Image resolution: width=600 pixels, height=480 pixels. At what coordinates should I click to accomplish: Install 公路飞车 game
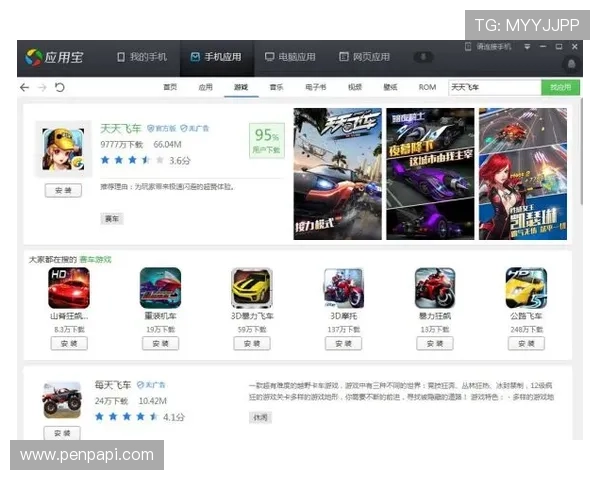pyautogui.click(x=527, y=343)
